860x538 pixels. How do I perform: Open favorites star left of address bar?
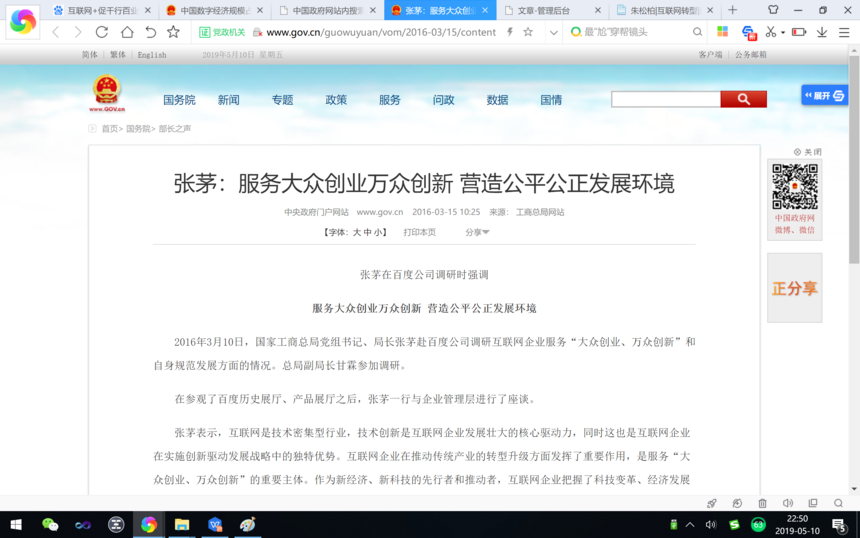(173, 32)
